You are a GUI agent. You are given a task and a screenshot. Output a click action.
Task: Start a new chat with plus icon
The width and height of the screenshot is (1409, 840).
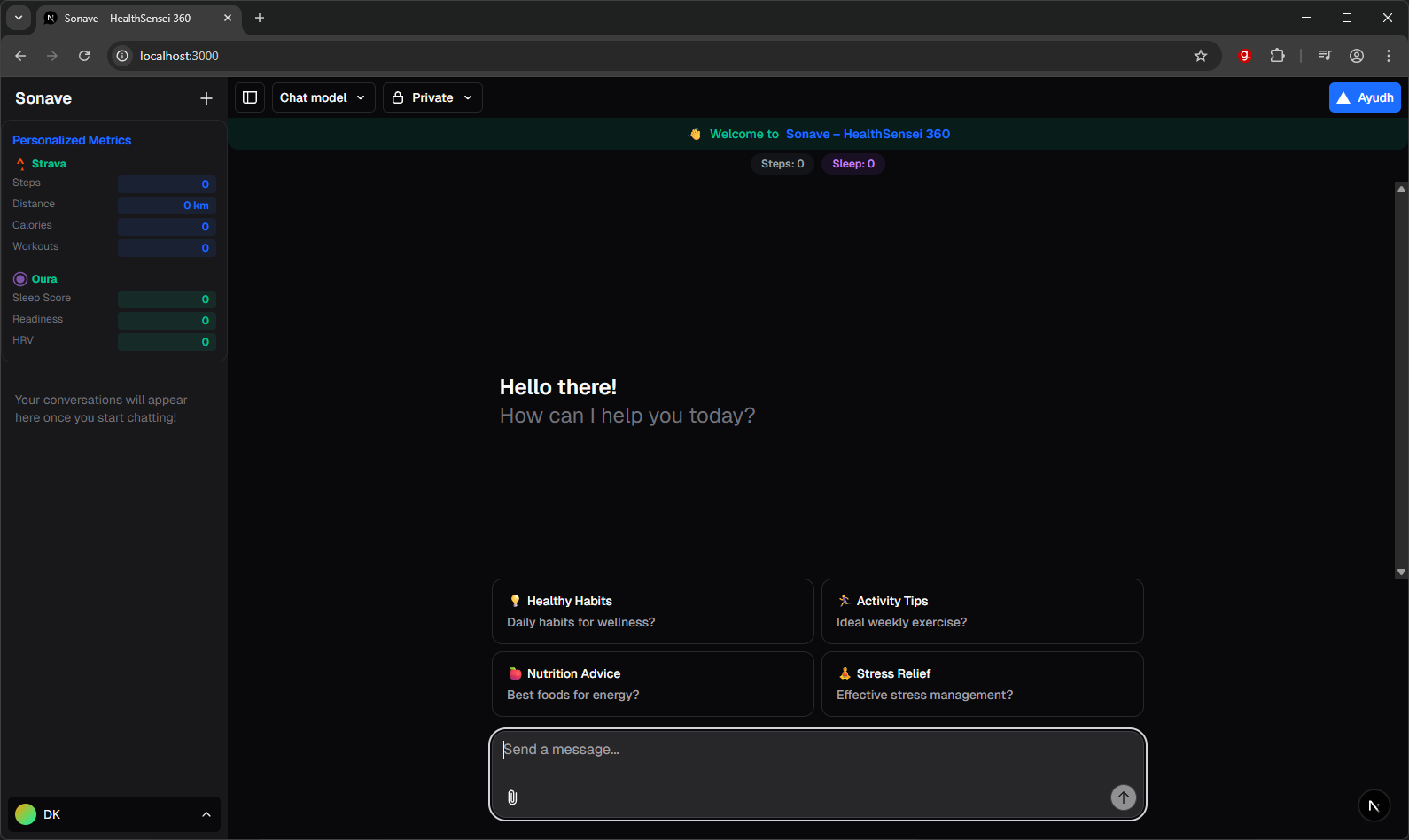pos(206,98)
